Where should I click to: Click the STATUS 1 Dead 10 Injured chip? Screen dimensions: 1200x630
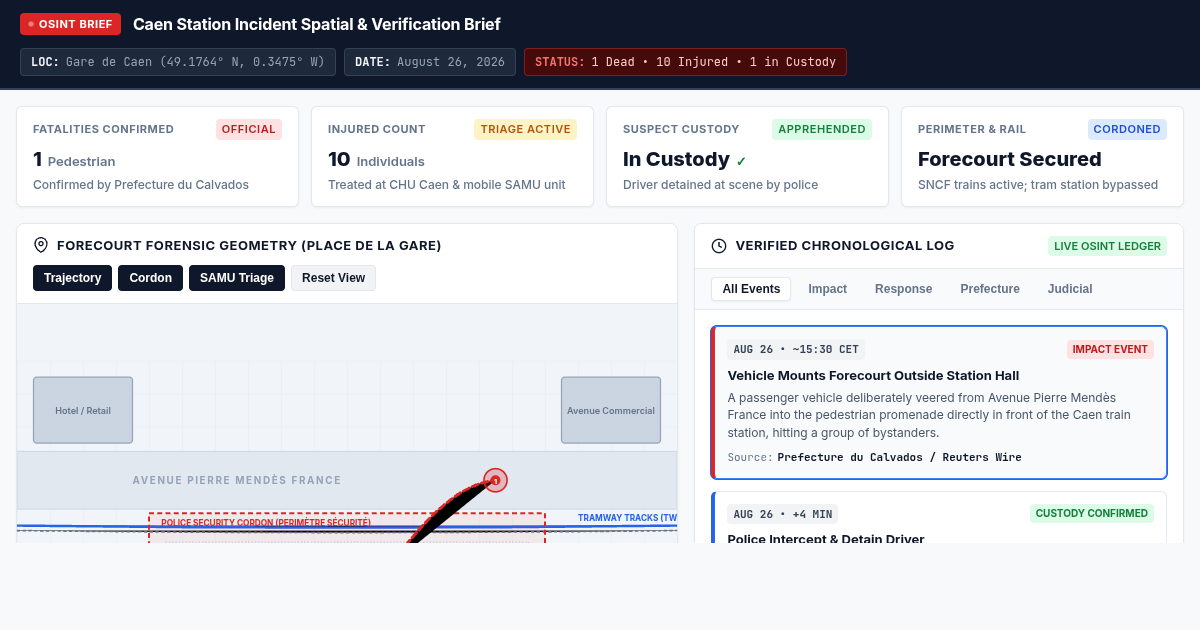coord(685,62)
